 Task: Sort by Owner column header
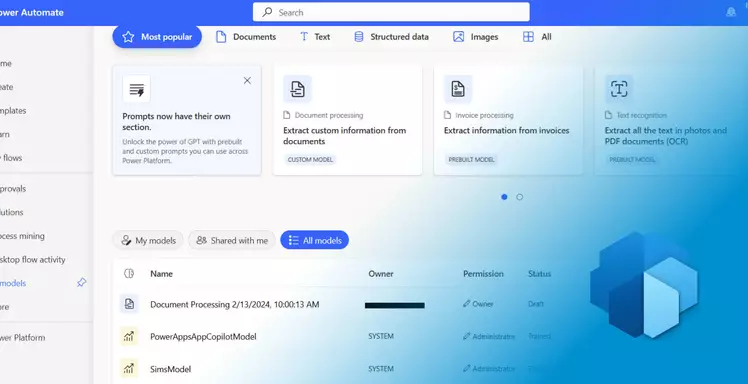coord(381,274)
